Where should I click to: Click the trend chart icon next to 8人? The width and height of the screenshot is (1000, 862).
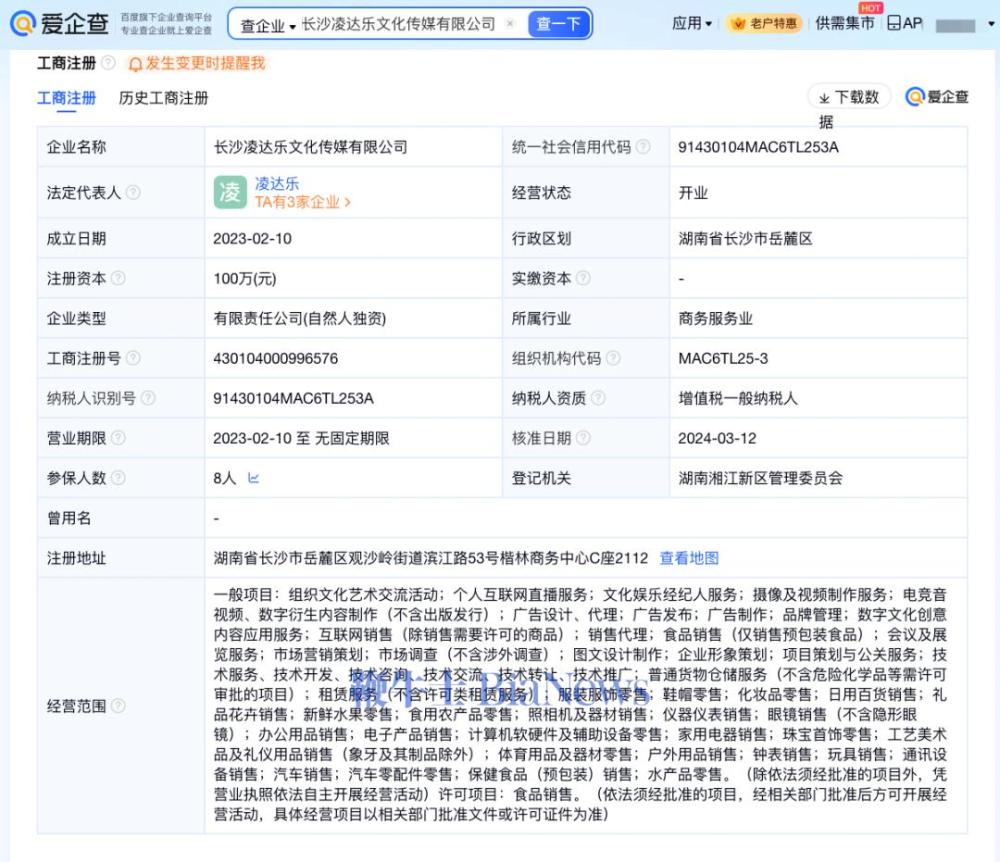point(254,478)
